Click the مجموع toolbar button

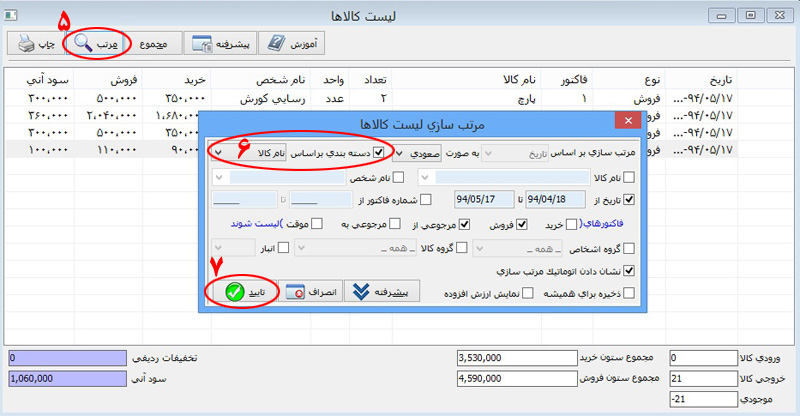[x=153, y=44]
